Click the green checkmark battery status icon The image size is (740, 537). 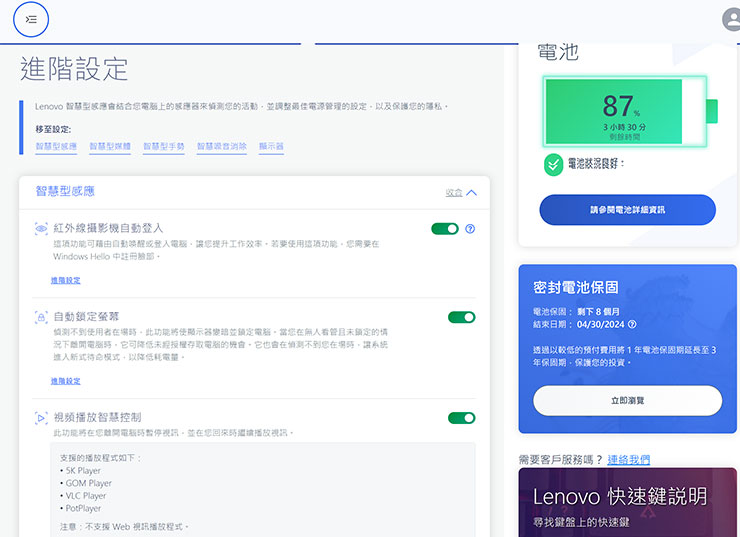tap(553, 165)
